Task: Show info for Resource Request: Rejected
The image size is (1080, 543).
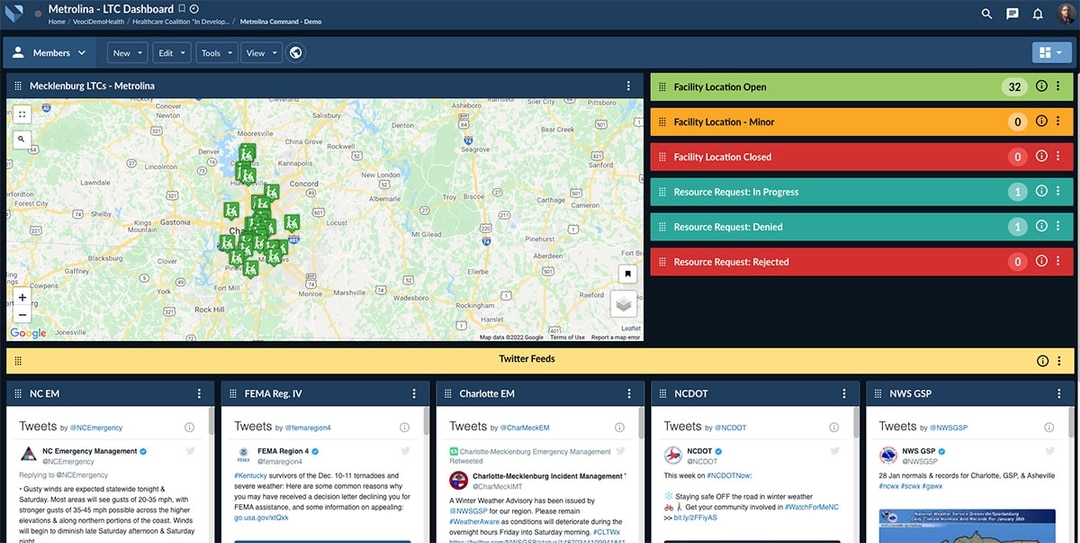Action: 1041,261
